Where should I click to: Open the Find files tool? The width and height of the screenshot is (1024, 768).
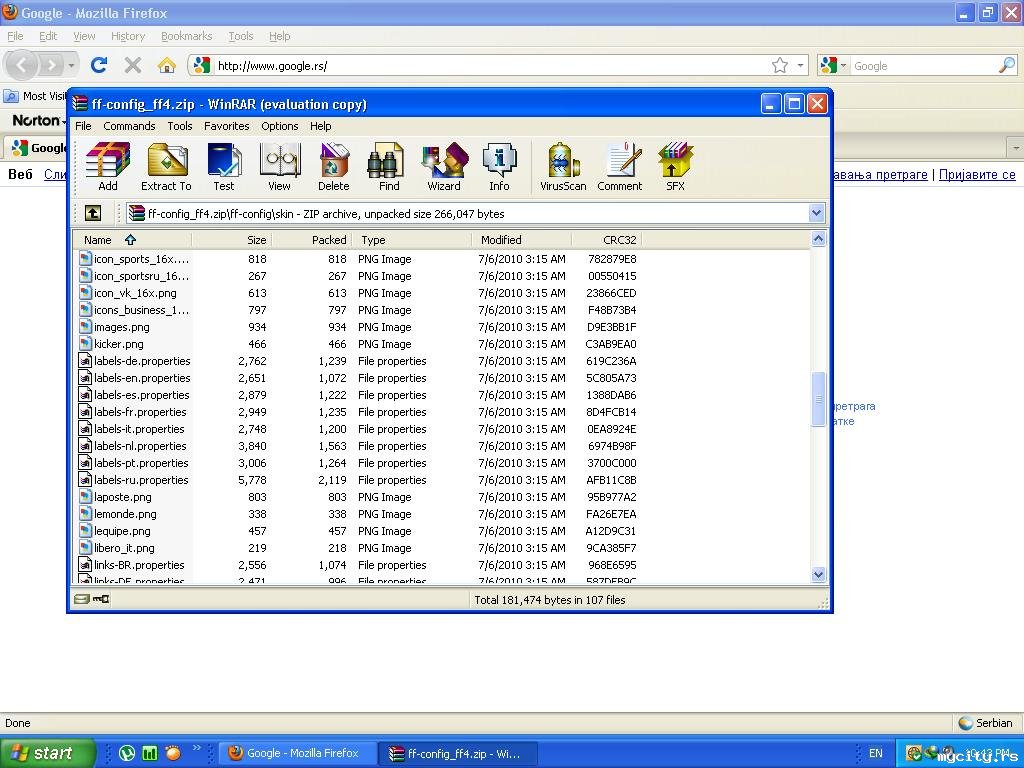389,167
